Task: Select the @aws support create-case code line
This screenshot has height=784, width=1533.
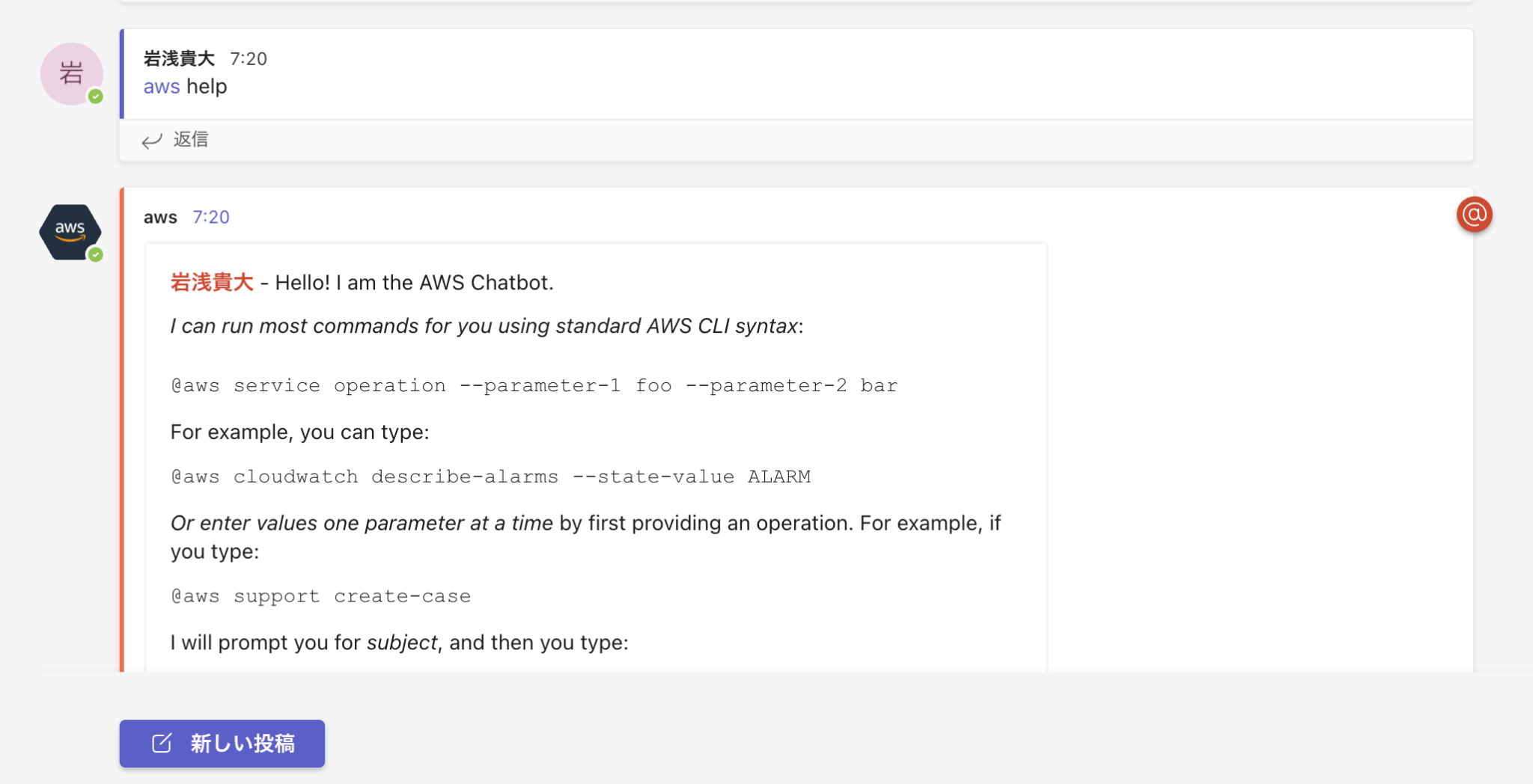Action: pyautogui.click(x=320, y=595)
